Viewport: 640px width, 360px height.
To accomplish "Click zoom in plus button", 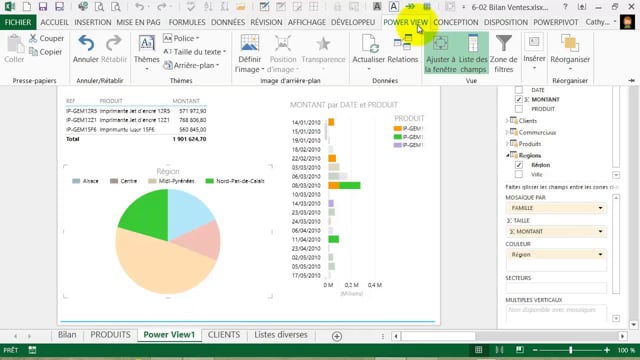I will [607, 350].
